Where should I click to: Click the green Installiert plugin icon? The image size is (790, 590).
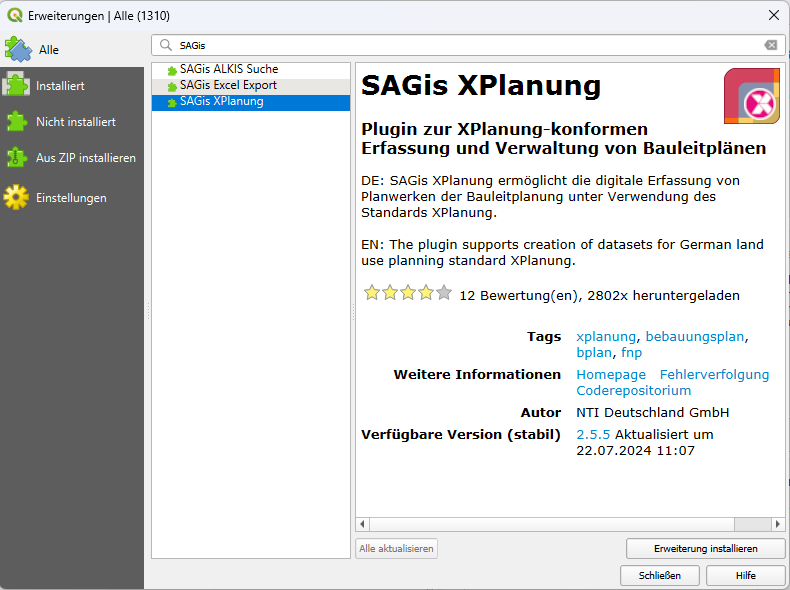tap(16, 84)
